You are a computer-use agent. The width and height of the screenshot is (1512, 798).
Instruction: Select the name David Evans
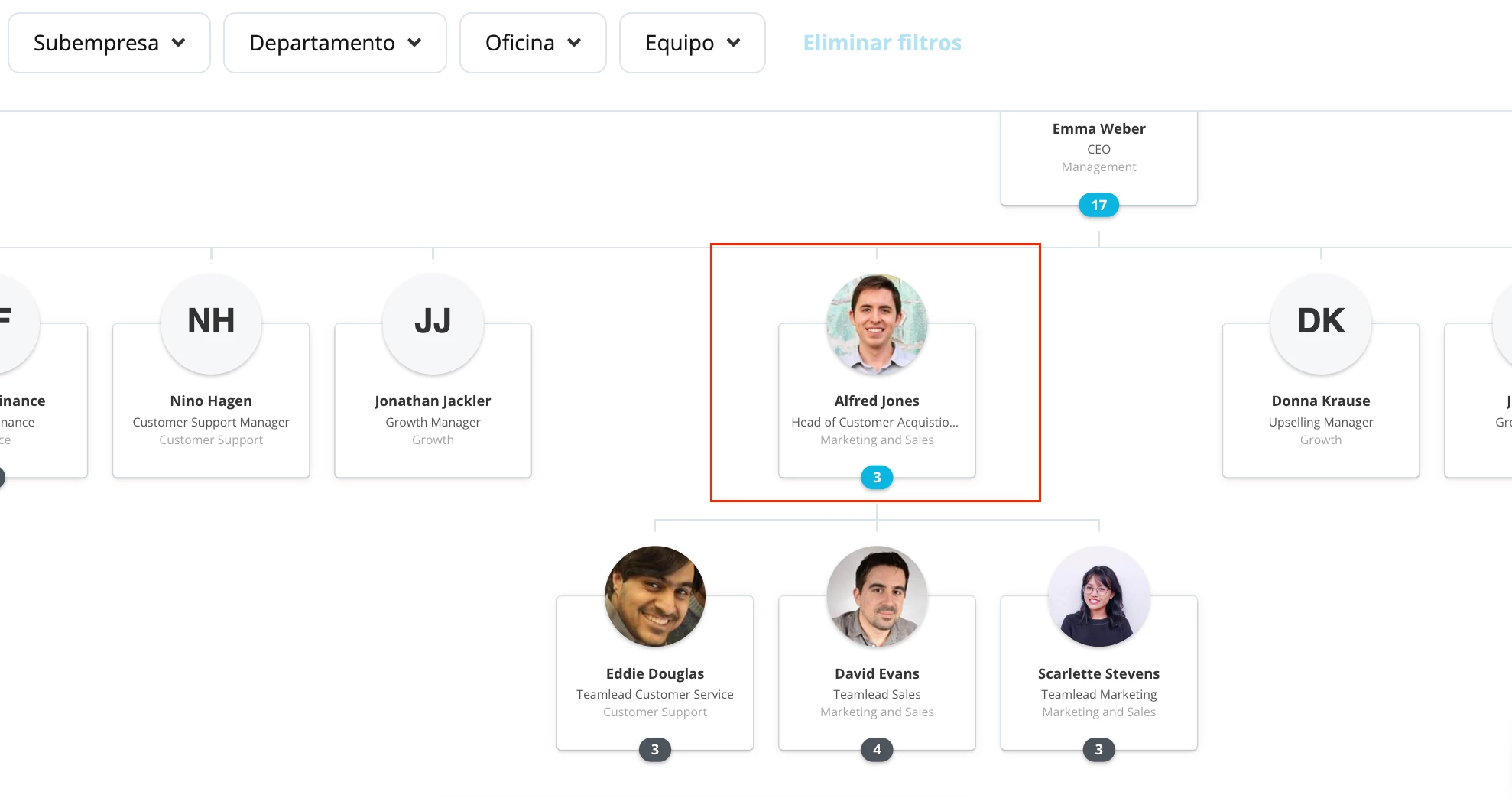877,674
